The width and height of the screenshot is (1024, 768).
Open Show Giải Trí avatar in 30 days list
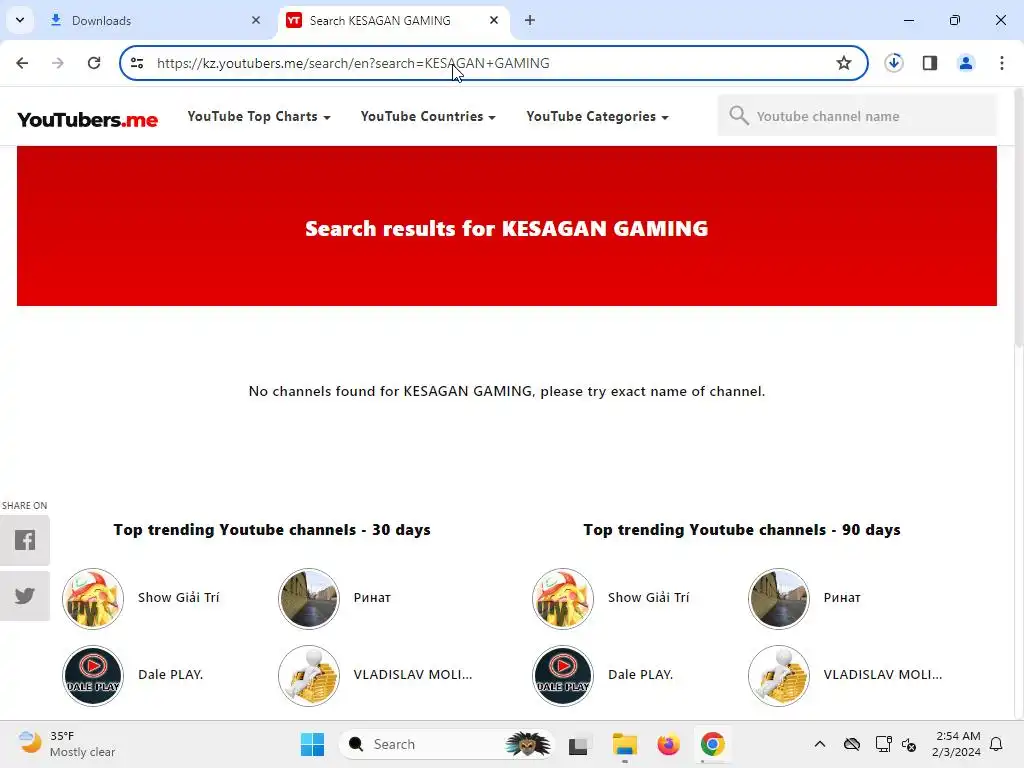coord(93,598)
